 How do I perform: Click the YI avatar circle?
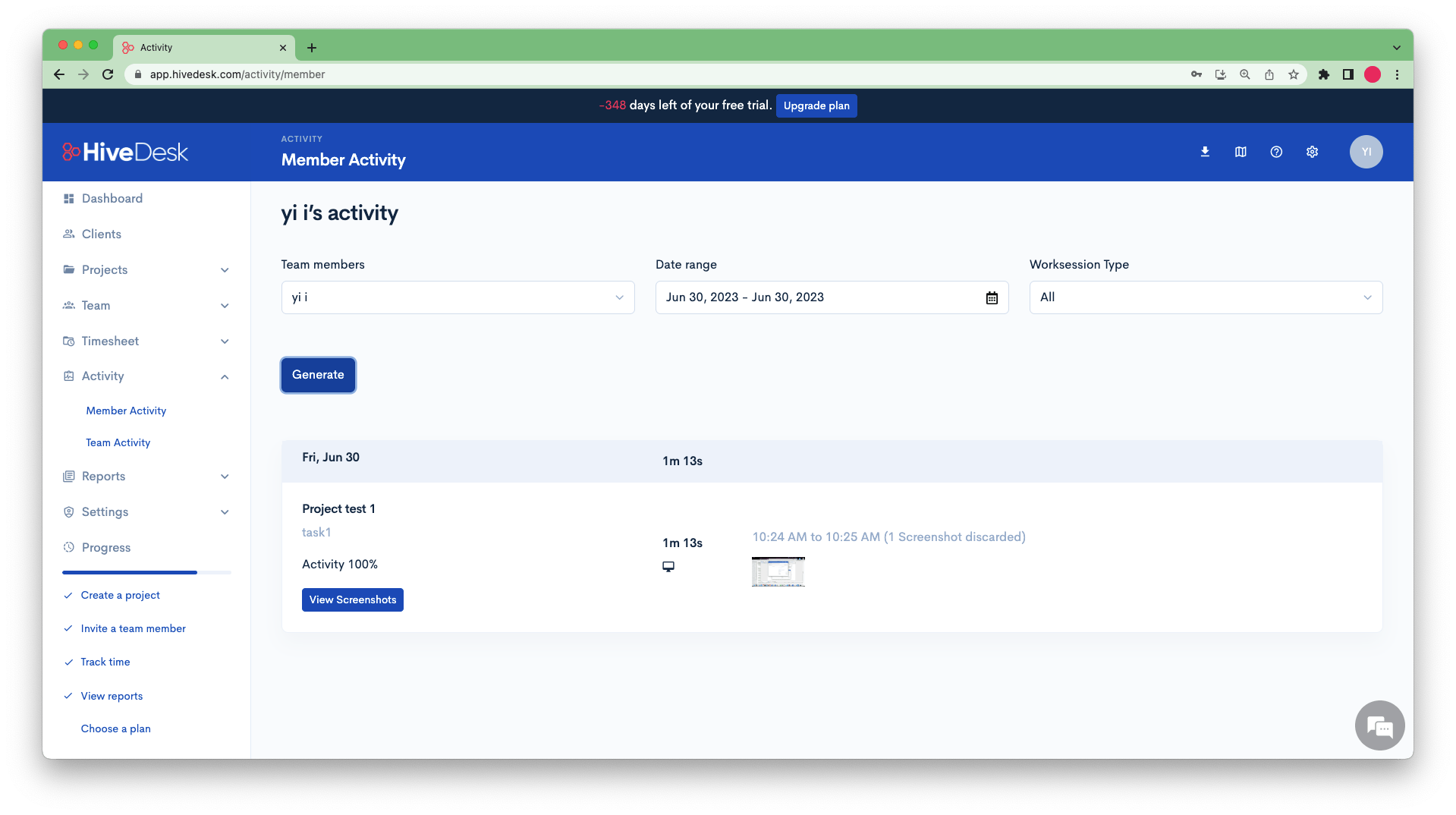tap(1366, 152)
